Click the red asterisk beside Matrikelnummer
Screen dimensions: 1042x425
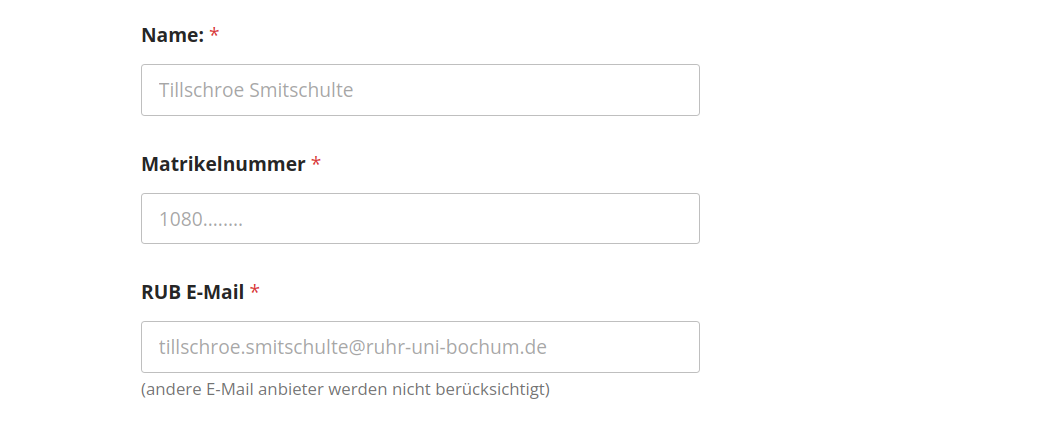tap(316, 162)
